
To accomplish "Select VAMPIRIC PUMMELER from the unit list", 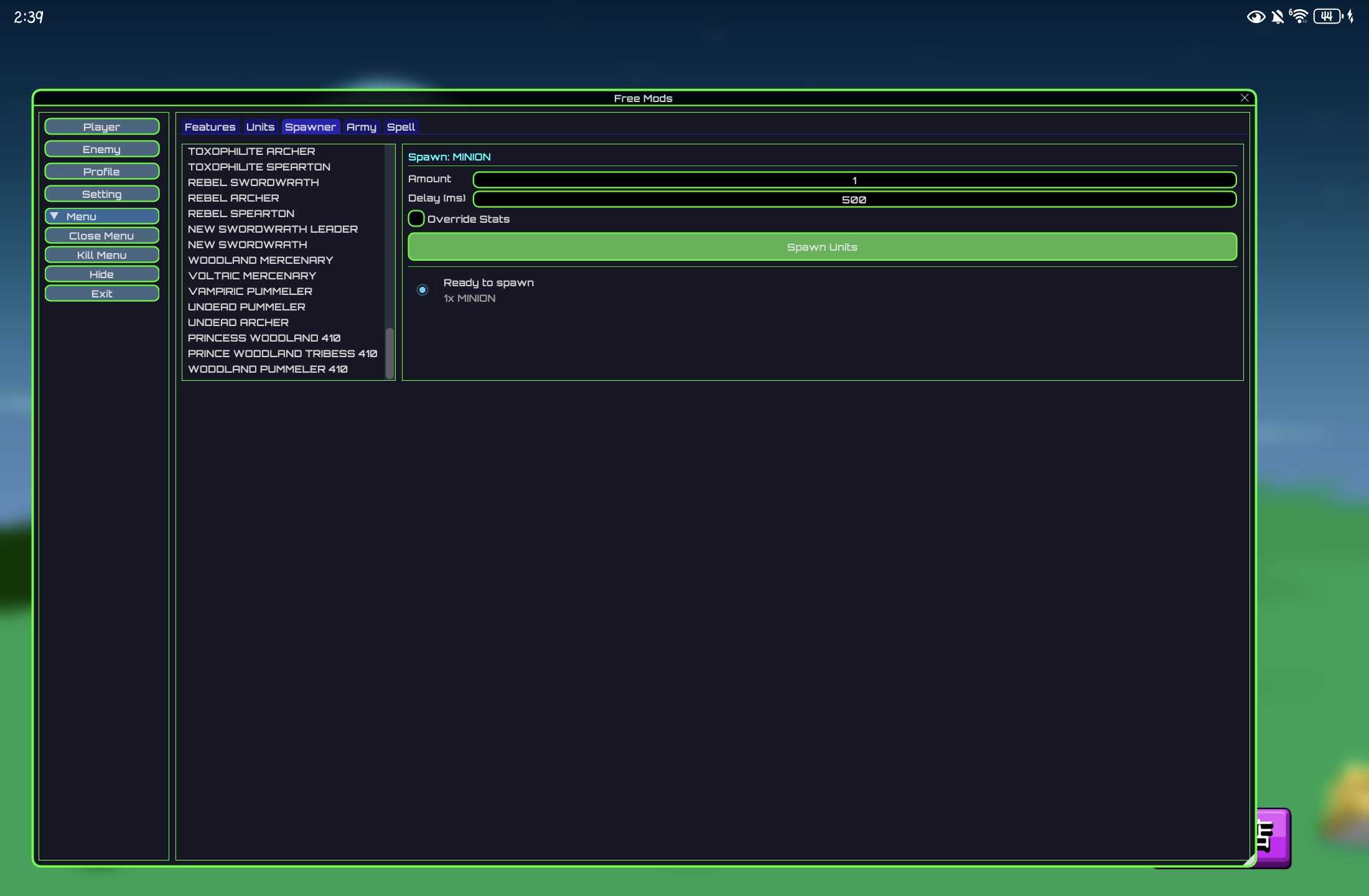I will coord(250,291).
